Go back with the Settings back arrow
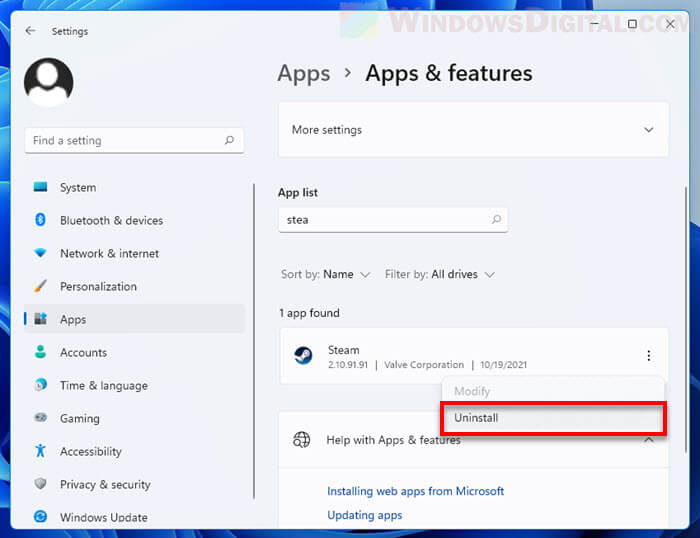This screenshot has width=700, height=538. 30,31
